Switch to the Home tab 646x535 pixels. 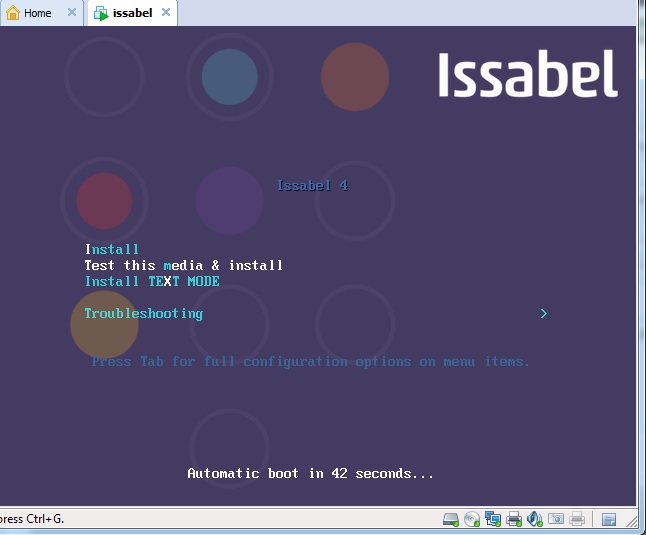click(x=41, y=13)
